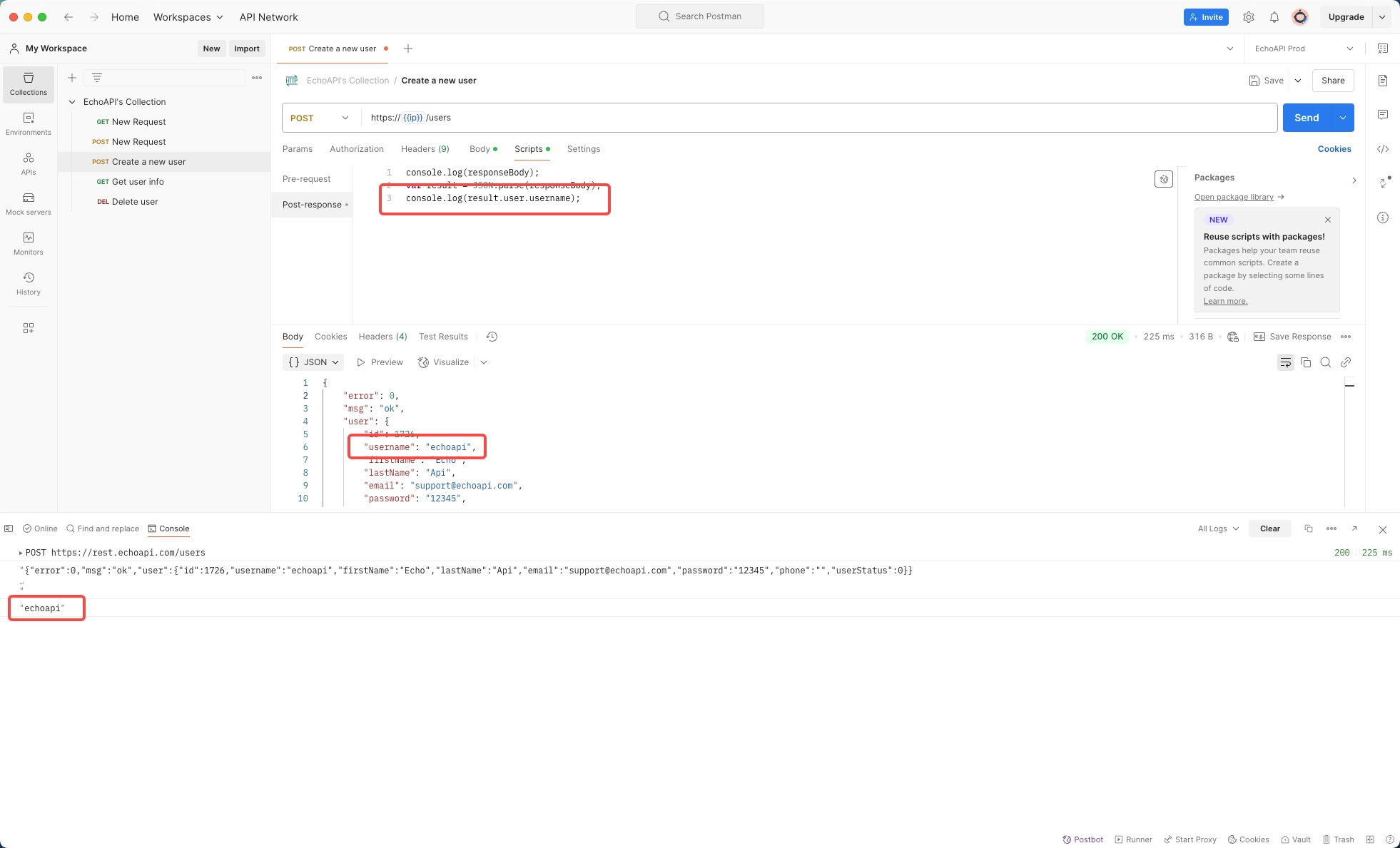The width and height of the screenshot is (1400, 848).
Task: Select Pre-request script section
Action: click(307, 179)
